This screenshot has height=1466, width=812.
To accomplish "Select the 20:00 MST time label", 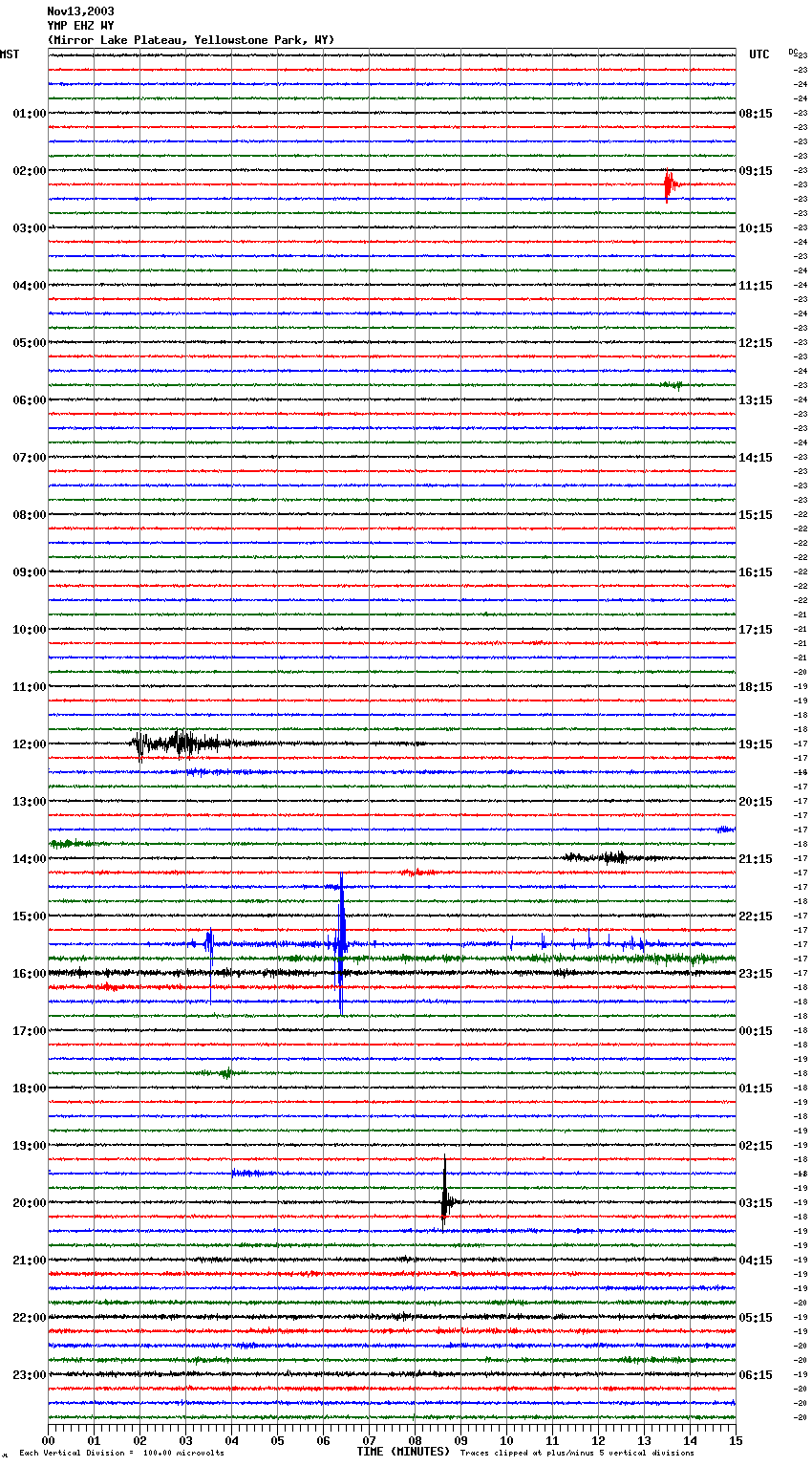I will (x=30, y=1203).
